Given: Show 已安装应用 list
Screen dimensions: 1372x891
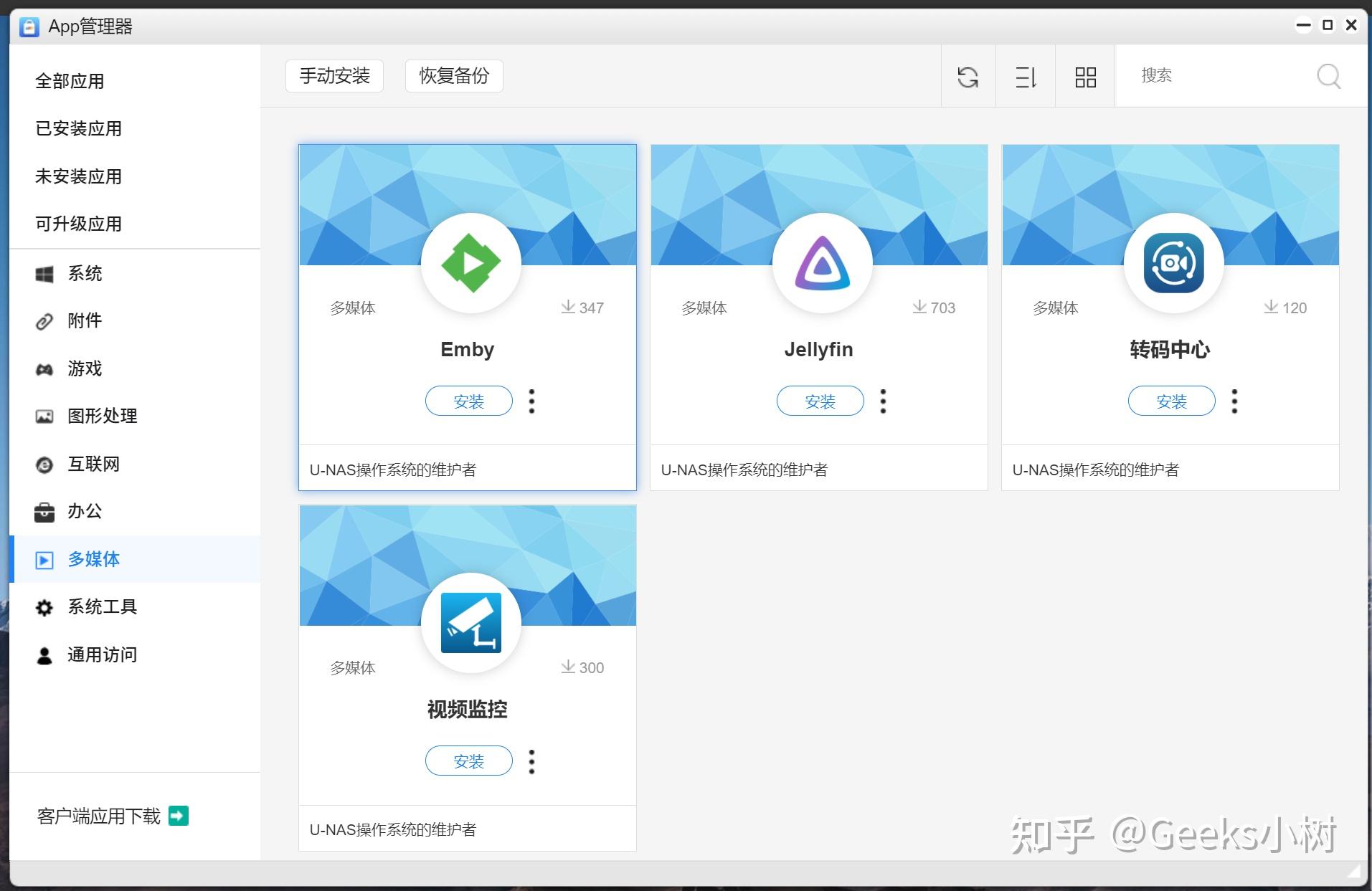Looking at the screenshot, I should pos(78,128).
